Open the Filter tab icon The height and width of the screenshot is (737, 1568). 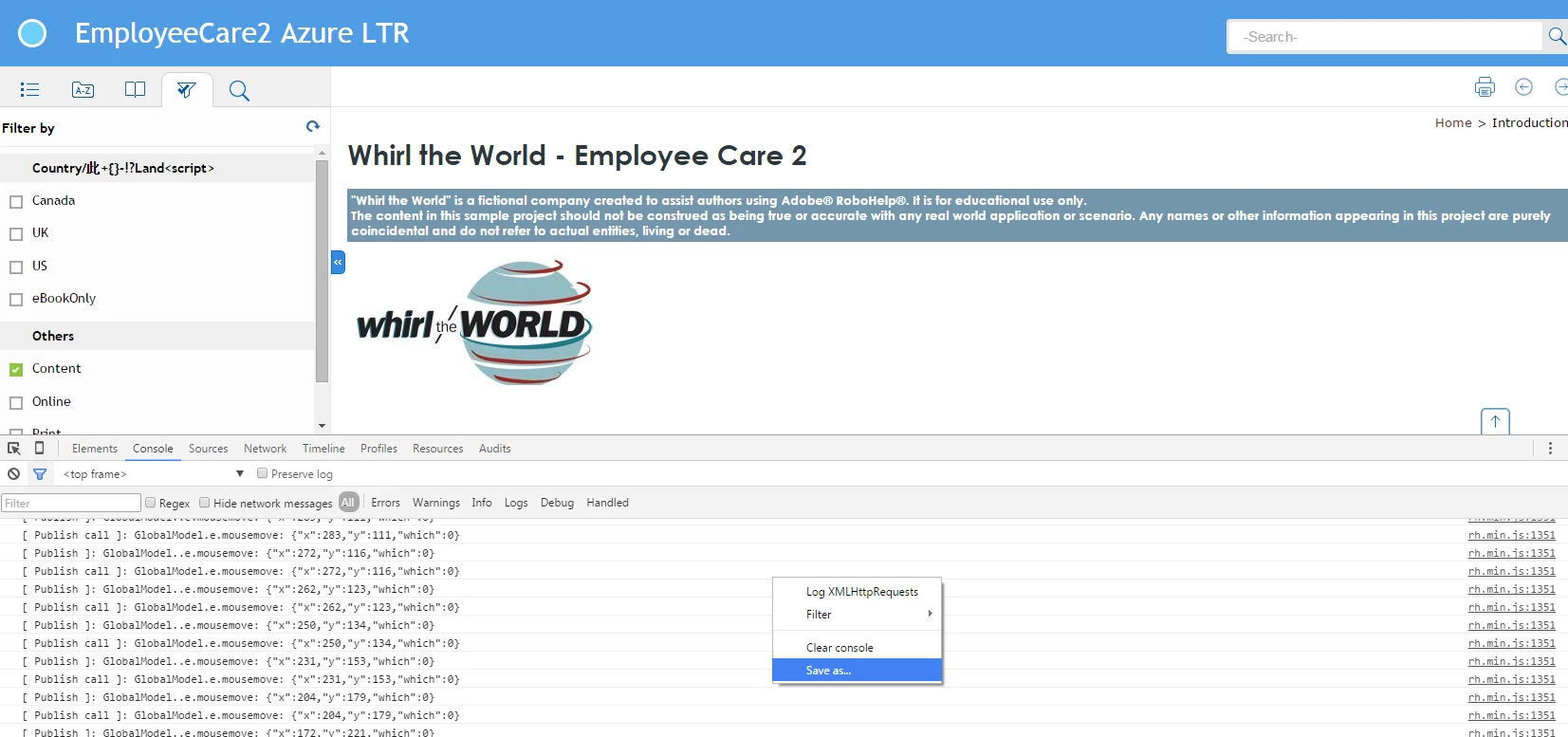tap(187, 90)
